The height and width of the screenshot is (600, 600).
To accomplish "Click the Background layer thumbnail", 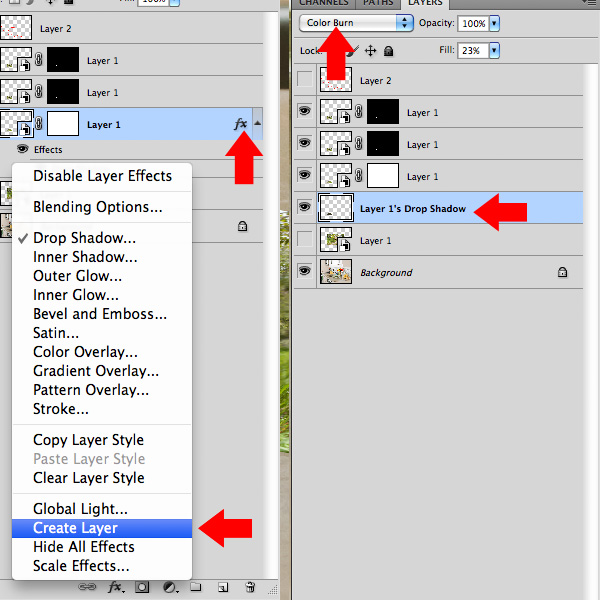I will pos(336,272).
